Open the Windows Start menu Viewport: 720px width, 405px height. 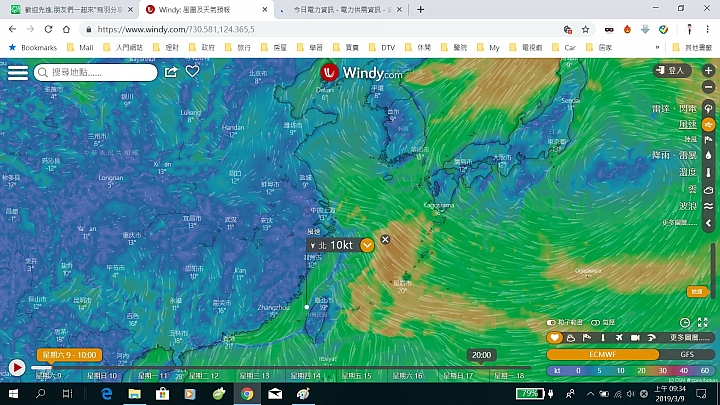click(13, 394)
